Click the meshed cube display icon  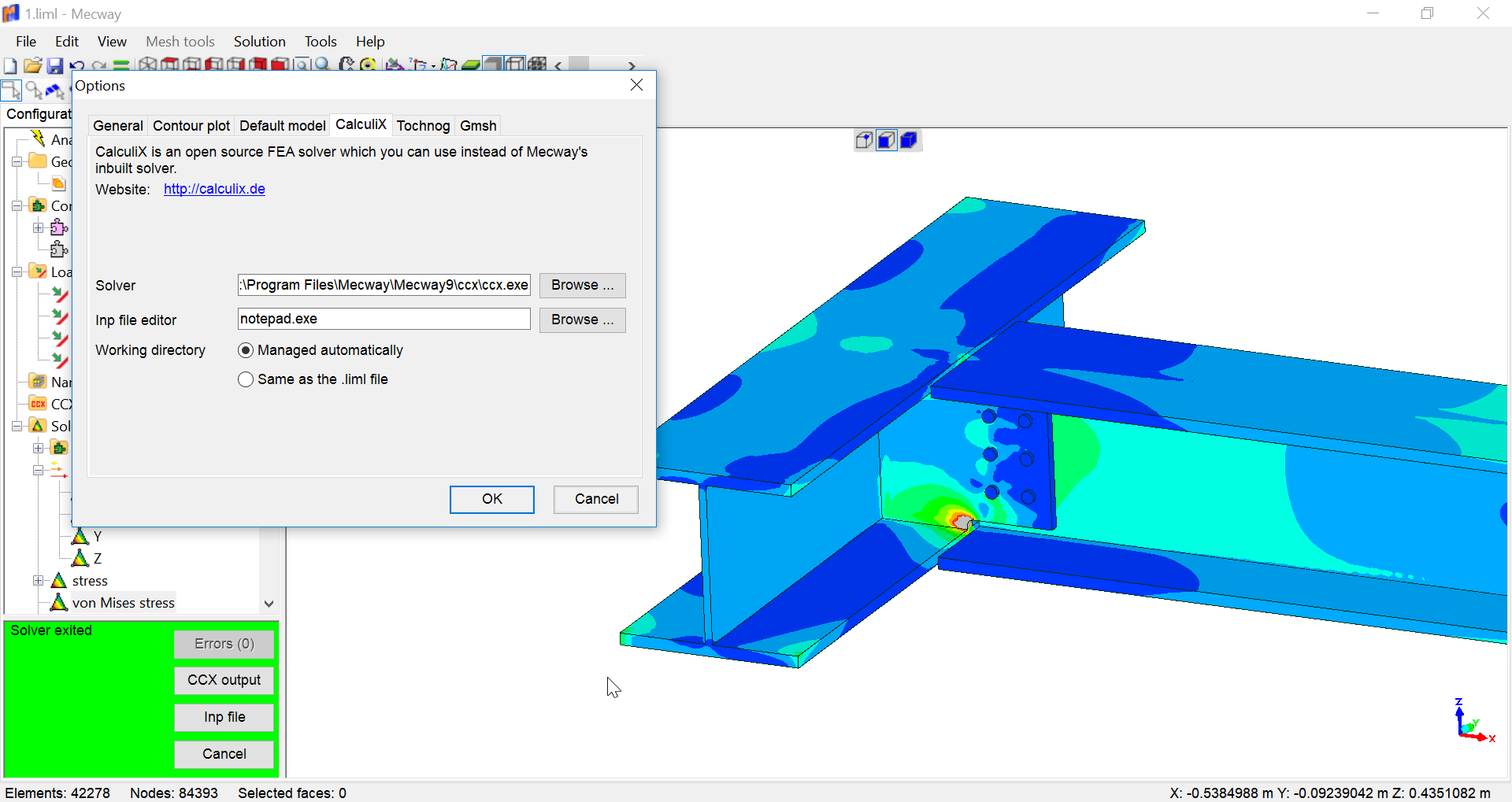coord(537,65)
